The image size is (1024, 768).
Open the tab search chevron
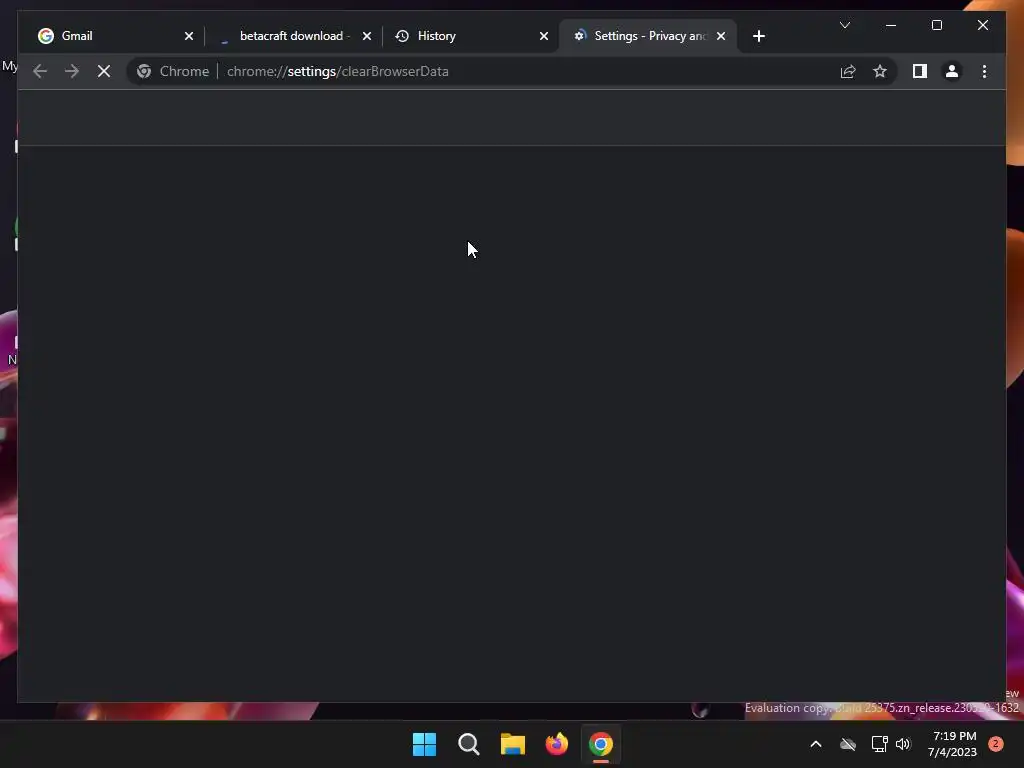coord(844,25)
